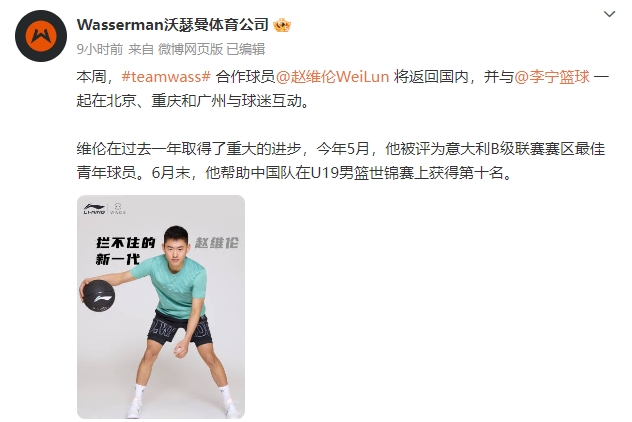Expand the post options chevron
632x422 pixels.
tap(609, 14)
